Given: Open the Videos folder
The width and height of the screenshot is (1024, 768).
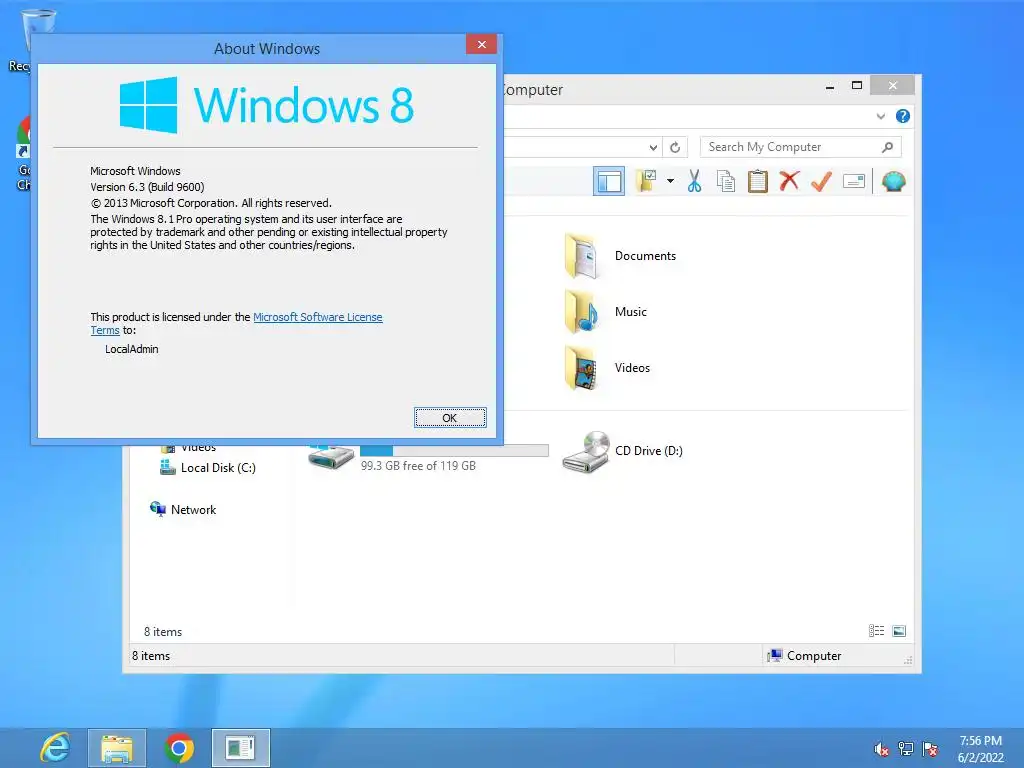Looking at the screenshot, I should [607, 368].
